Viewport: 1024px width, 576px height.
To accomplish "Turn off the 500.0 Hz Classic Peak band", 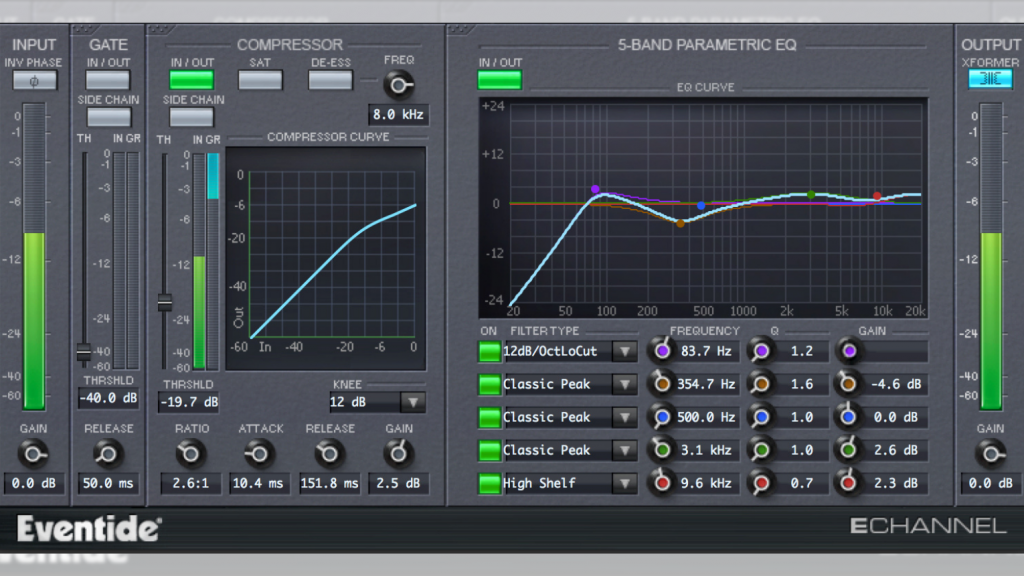I will [489, 417].
